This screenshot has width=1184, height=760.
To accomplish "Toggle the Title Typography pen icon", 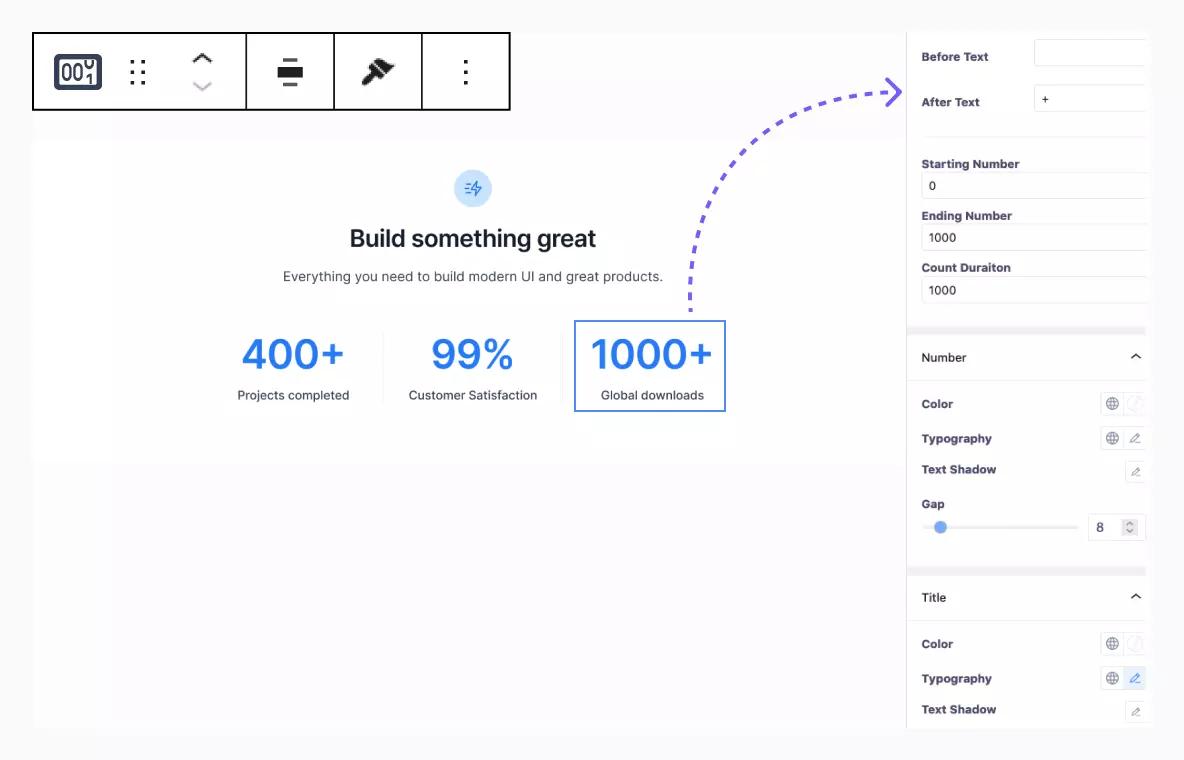I will tap(1135, 678).
